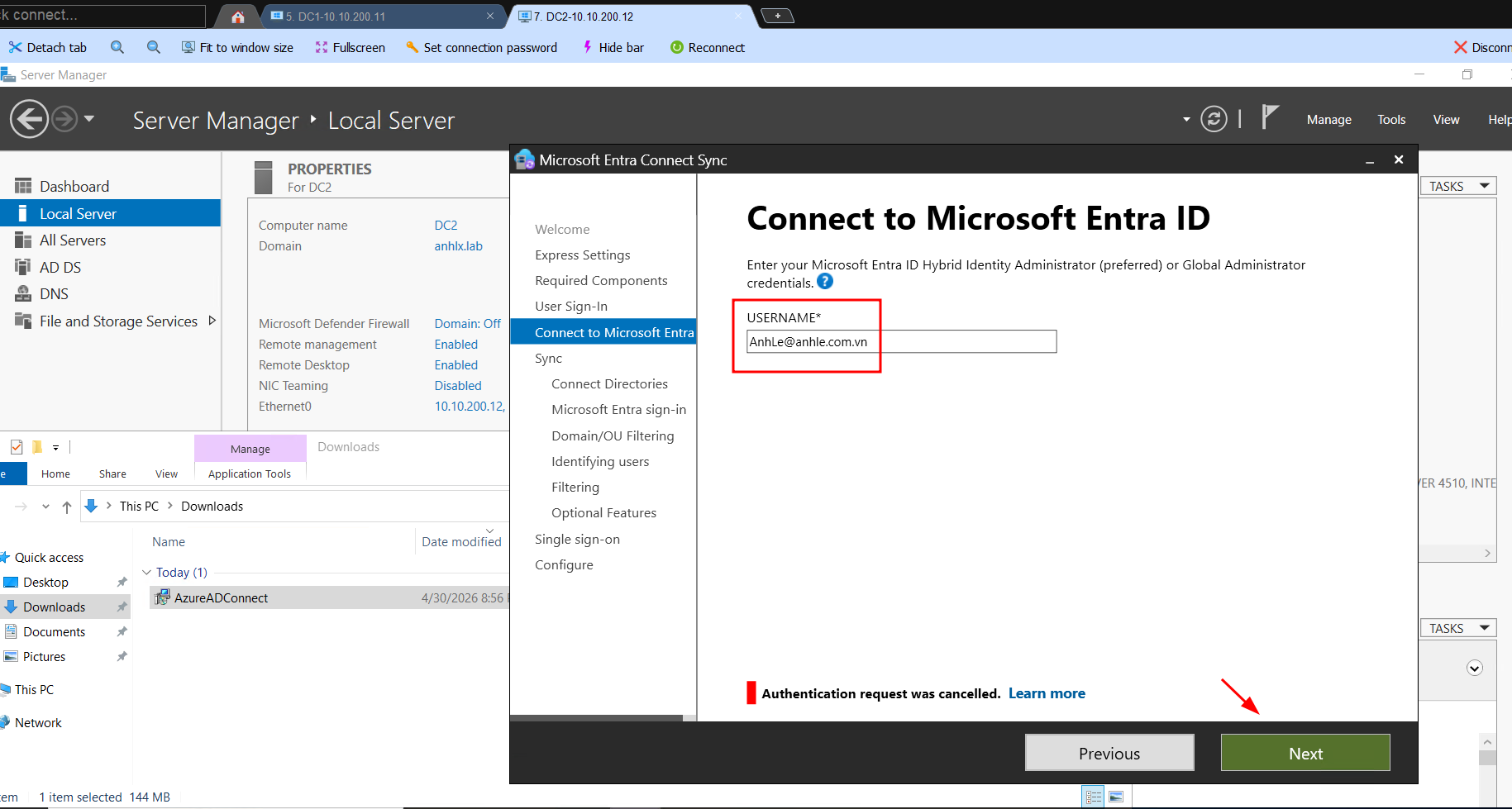Click Remote Desktop Enabled link
The image size is (1512, 809).
point(456,365)
